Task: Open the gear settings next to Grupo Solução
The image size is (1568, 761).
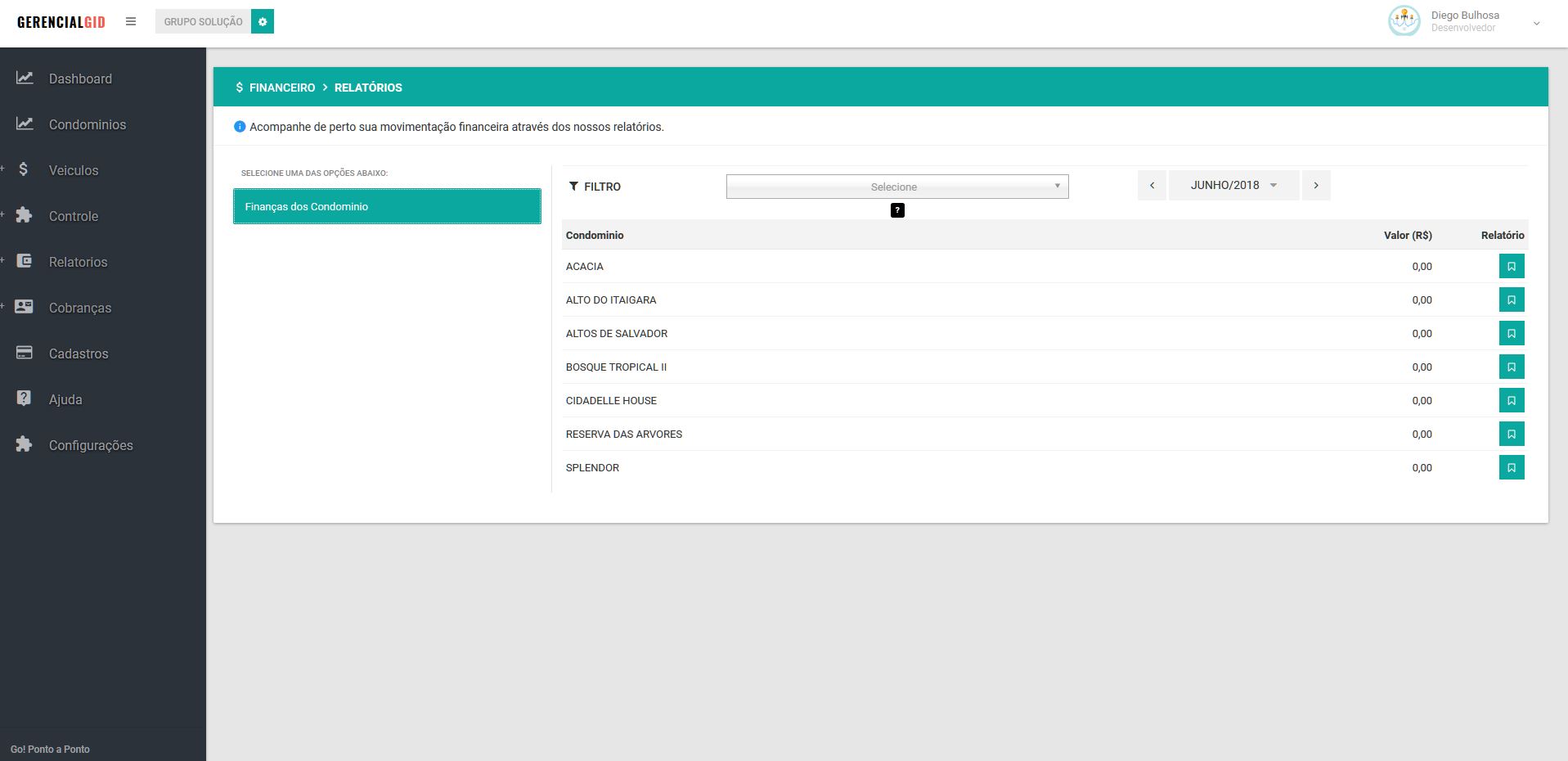Action: pyautogui.click(x=263, y=21)
